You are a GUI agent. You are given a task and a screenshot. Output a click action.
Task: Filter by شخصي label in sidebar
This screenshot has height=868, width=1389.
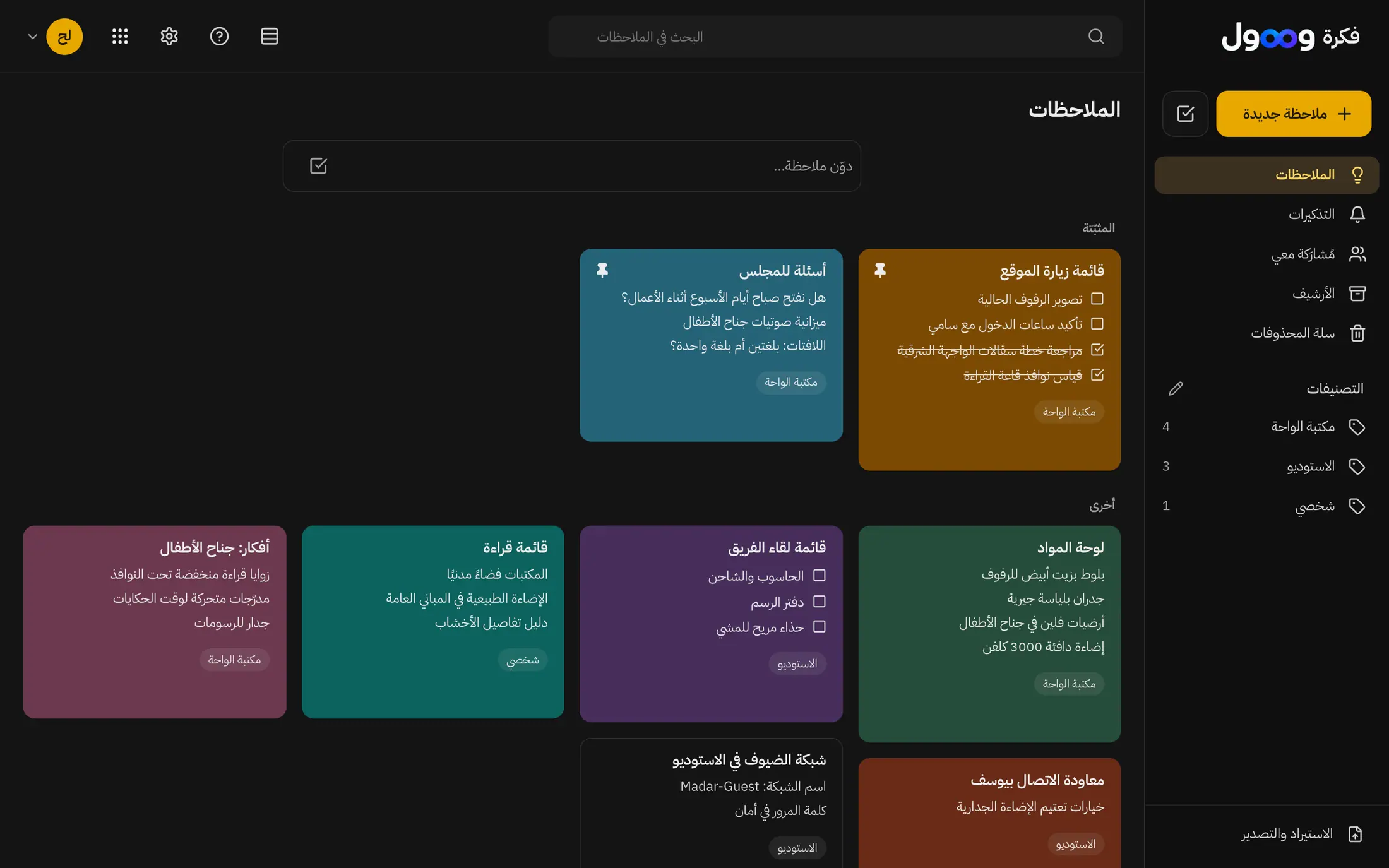(x=1267, y=506)
